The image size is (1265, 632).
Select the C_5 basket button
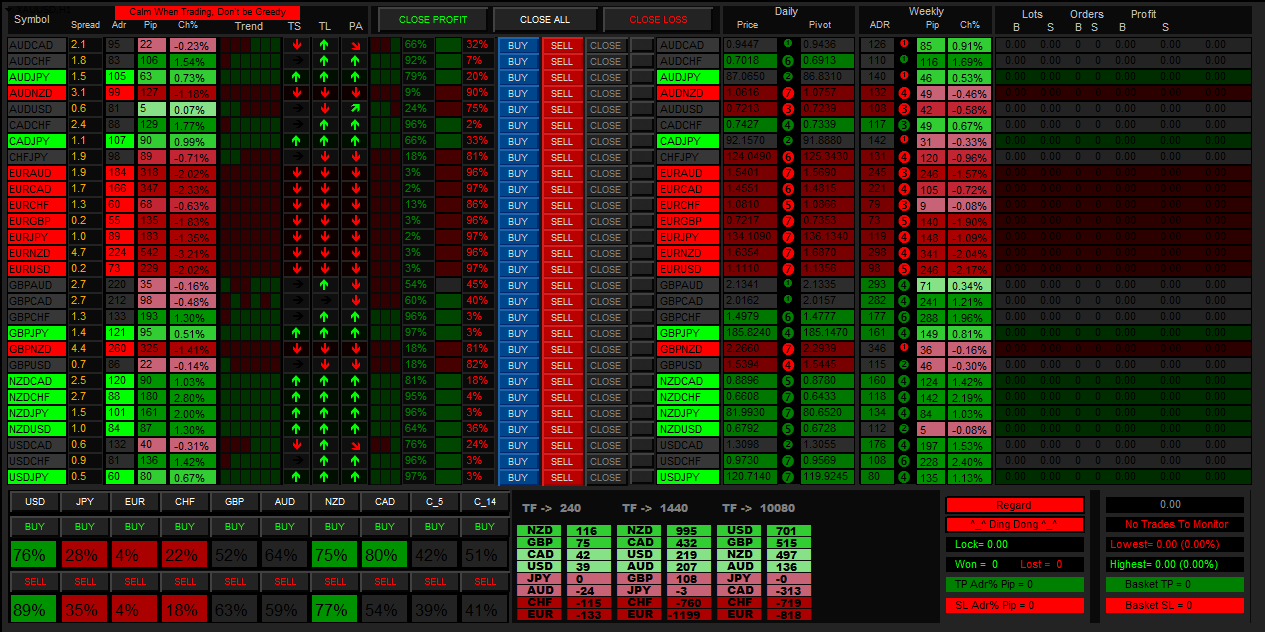click(435, 502)
